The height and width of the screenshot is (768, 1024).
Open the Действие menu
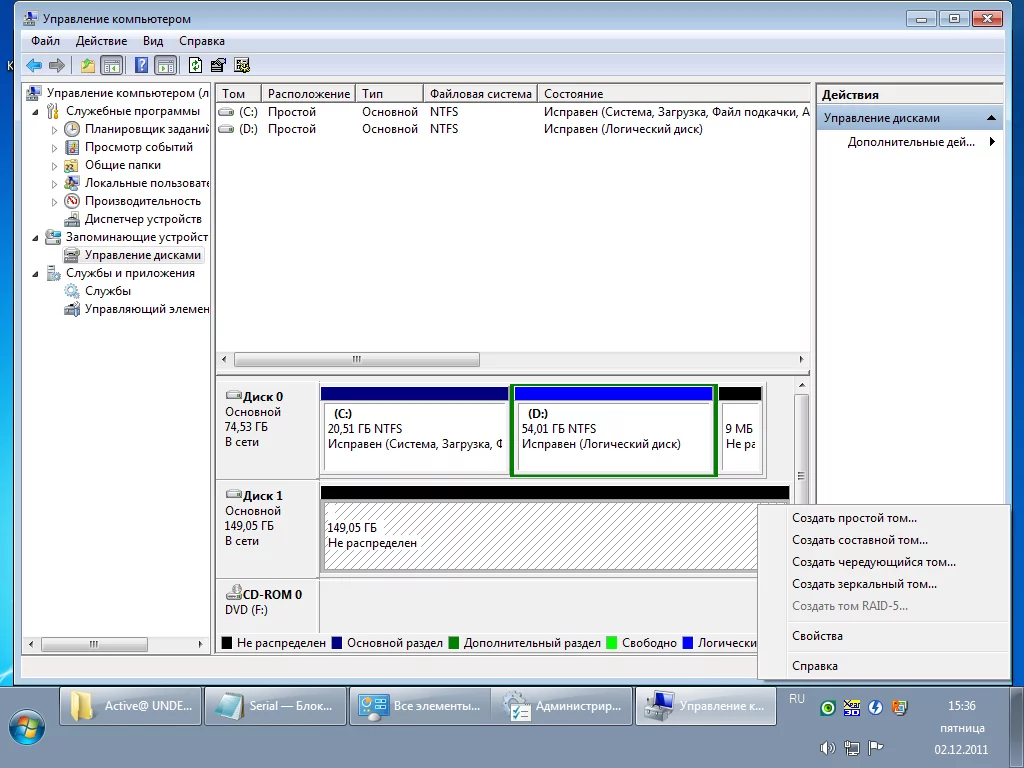tap(101, 41)
